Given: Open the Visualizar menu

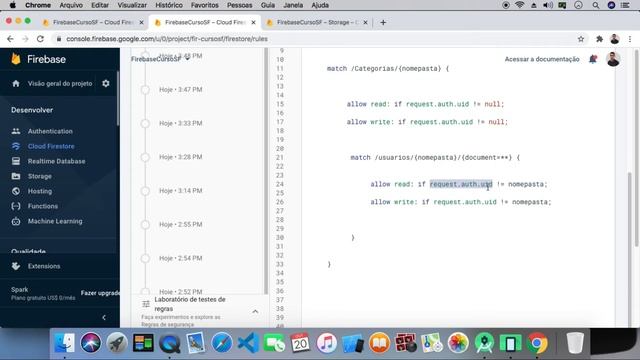Looking at the screenshot, I should click(132, 5).
